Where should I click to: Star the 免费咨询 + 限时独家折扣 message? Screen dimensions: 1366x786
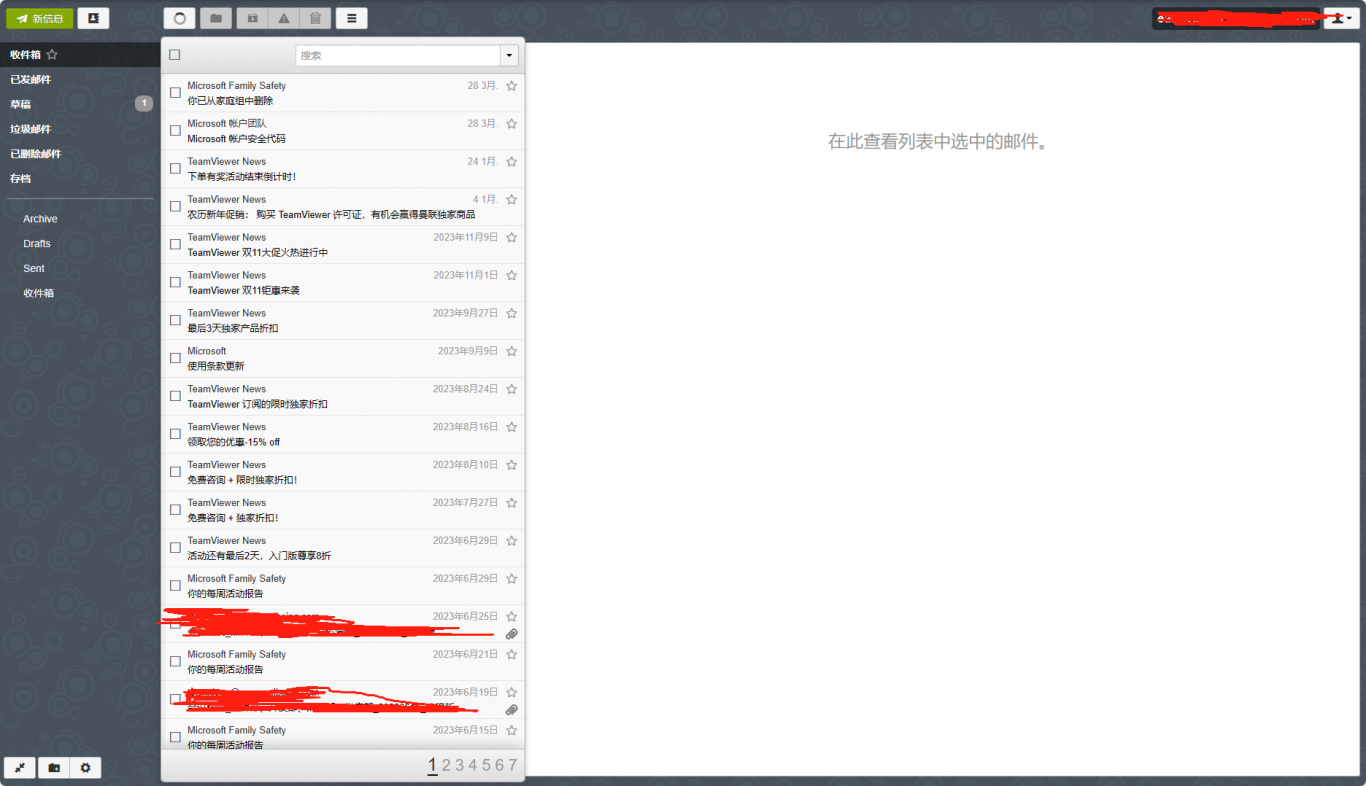(x=511, y=465)
